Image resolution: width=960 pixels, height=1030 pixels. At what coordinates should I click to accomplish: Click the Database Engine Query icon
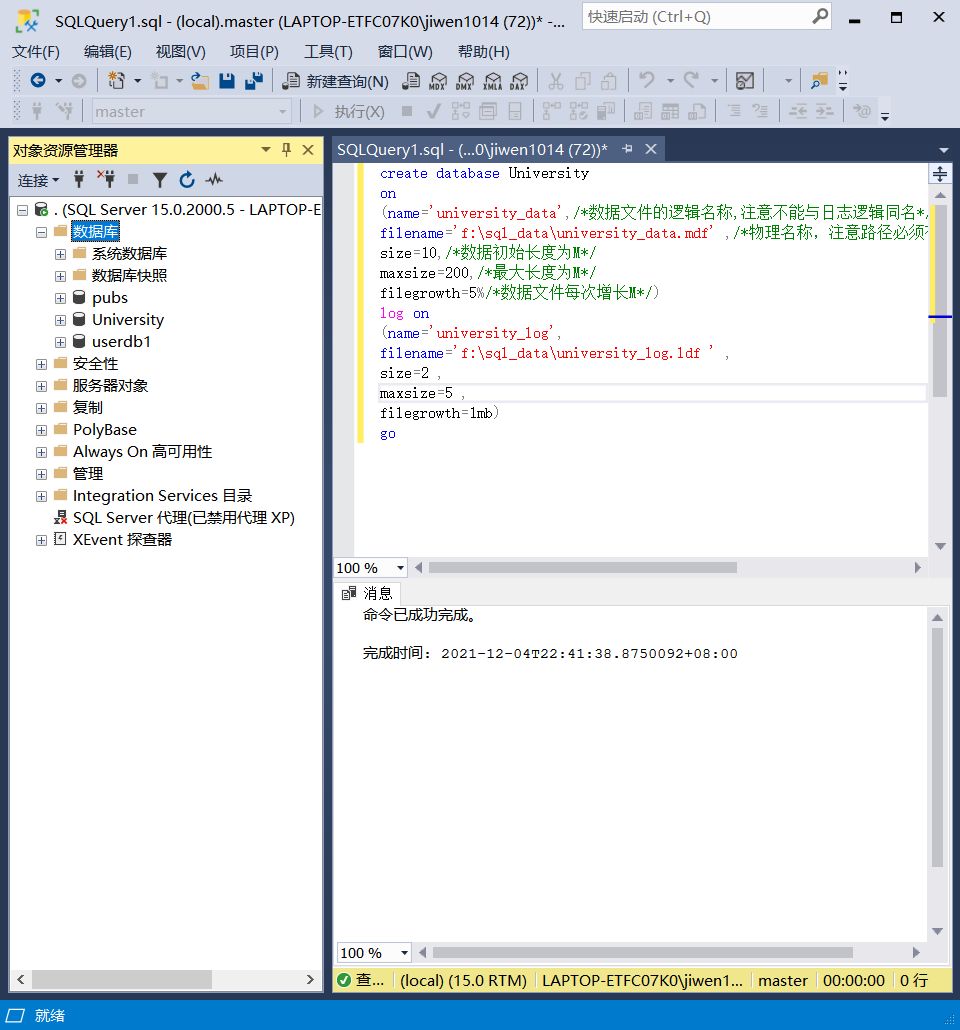coord(411,81)
